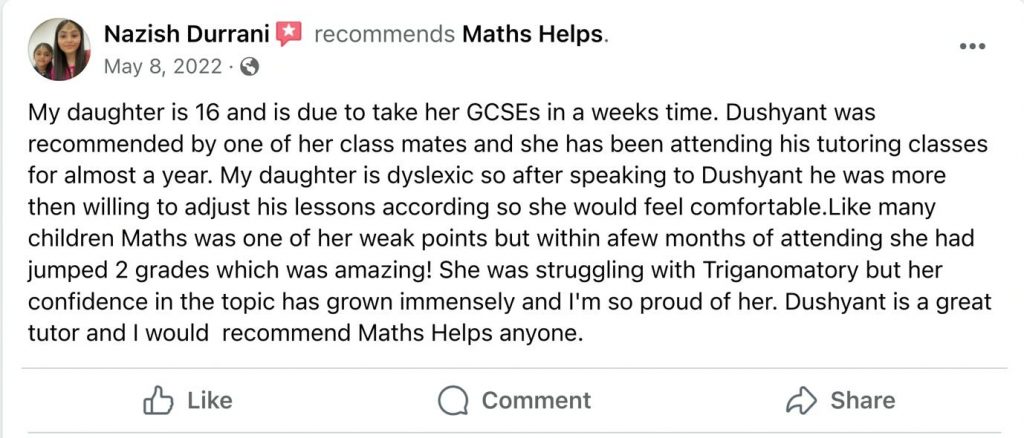Open the May 8, 2022 timestamp link
1024x438 pixels.
[163, 67]
